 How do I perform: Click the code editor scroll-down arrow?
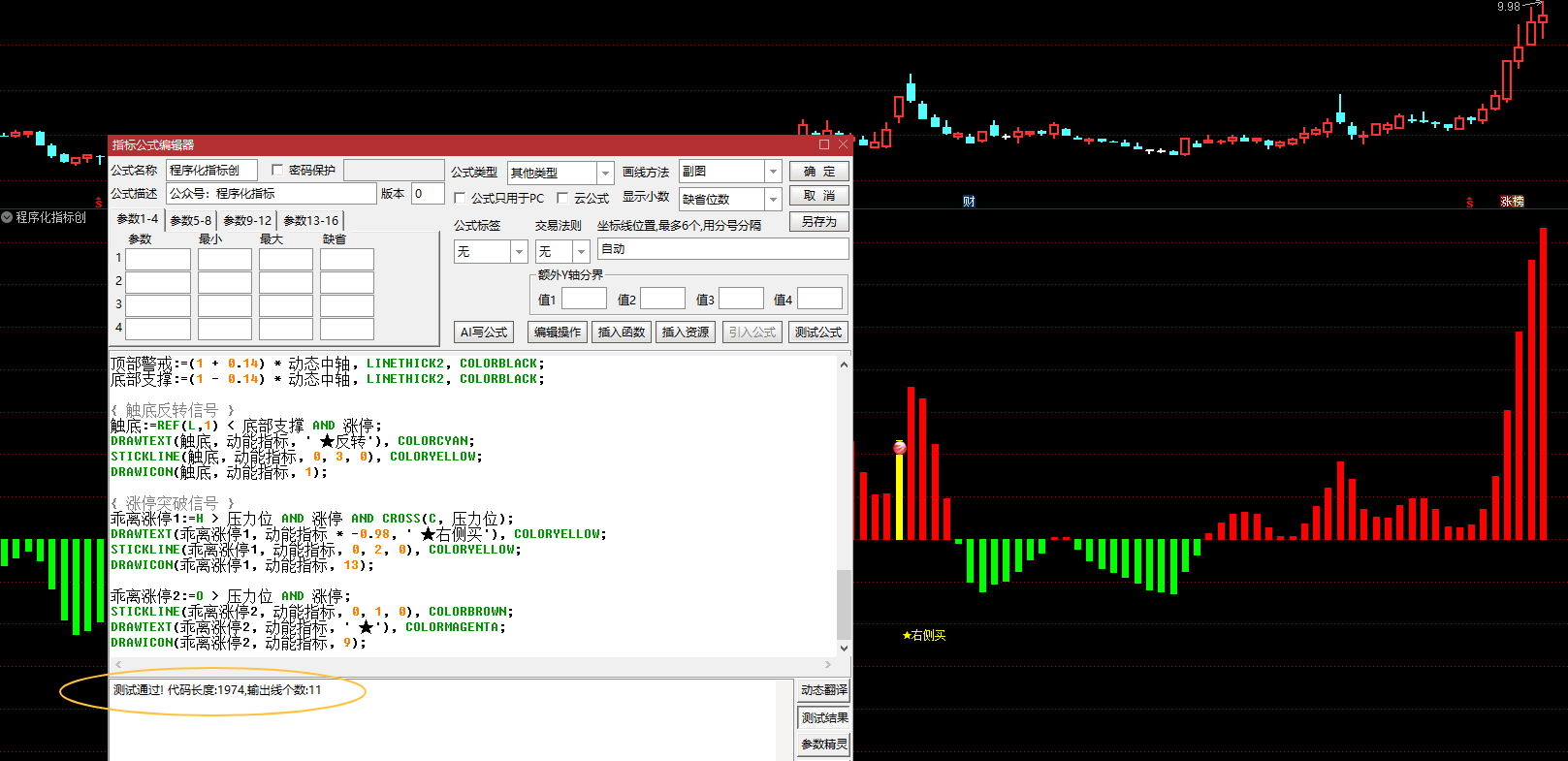coord(844,648)
